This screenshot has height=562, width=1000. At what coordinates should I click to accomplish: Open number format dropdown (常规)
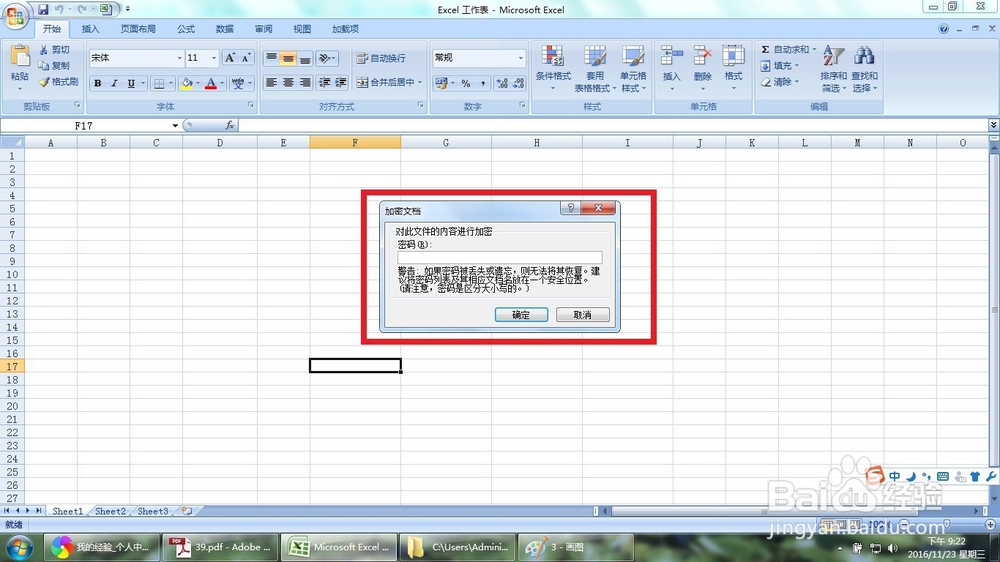(x=520, y=58)
